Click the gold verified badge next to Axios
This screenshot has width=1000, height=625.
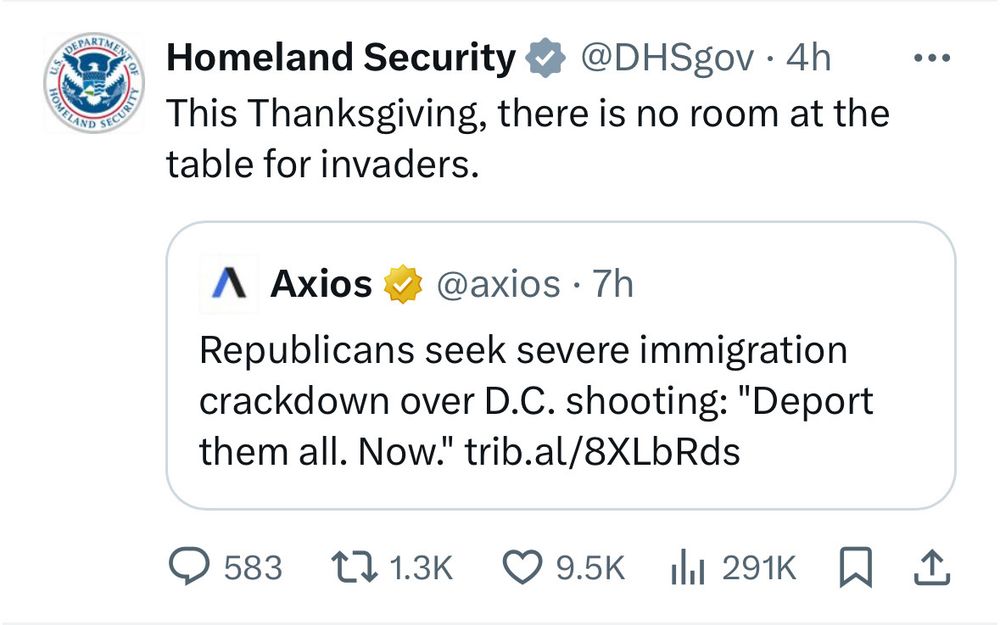401,286
